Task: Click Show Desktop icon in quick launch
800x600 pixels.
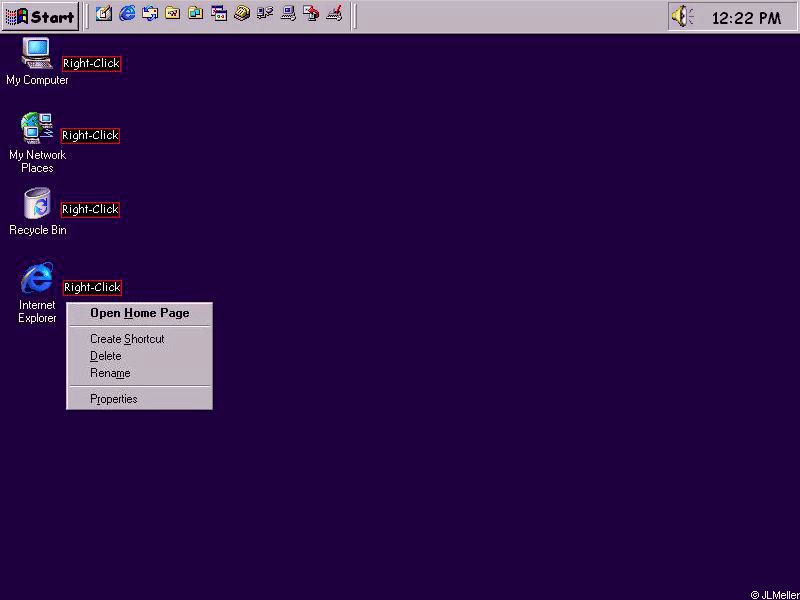Action: [104, 14]
